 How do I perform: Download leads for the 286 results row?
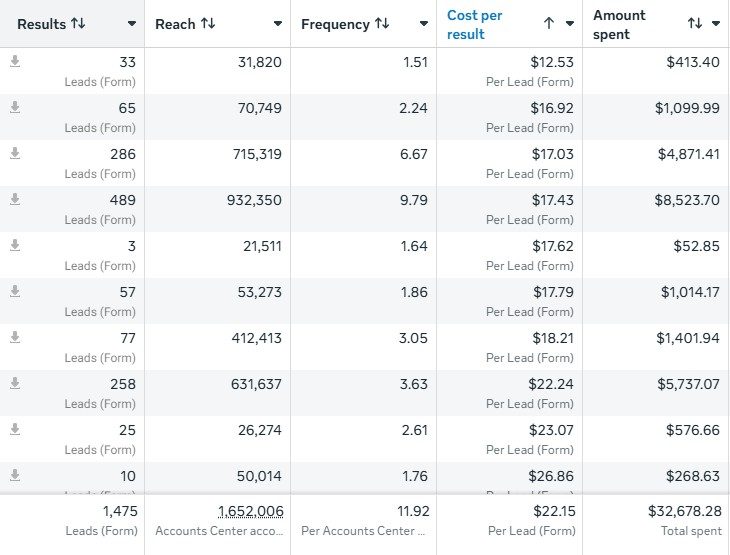pyautogui.click(x=15, y=153)
